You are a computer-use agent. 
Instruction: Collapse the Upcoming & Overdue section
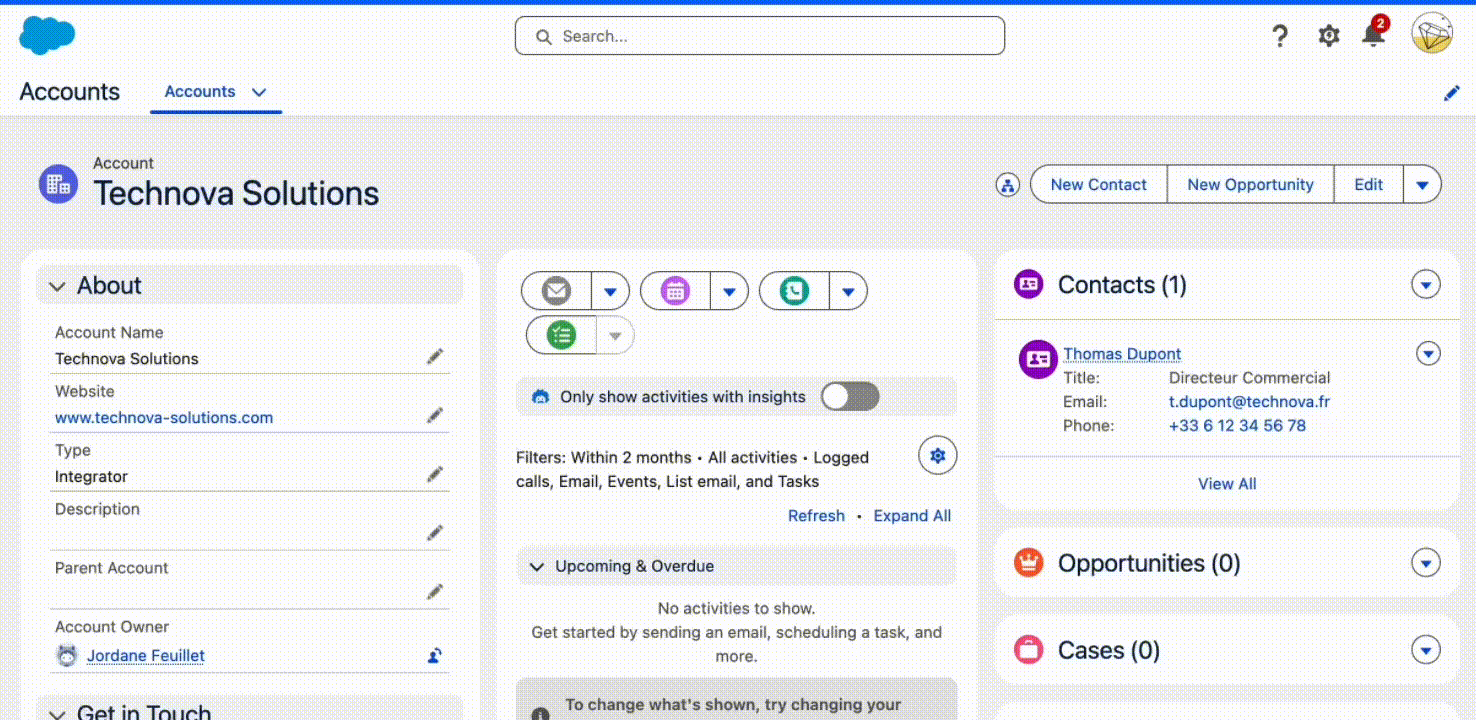pos(537,567)
